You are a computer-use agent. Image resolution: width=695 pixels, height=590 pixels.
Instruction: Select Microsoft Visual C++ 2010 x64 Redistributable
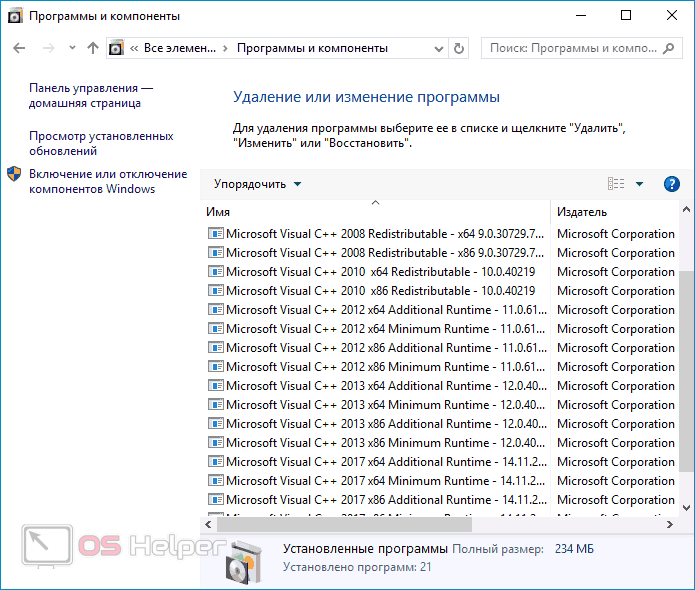tap(380, 272)
